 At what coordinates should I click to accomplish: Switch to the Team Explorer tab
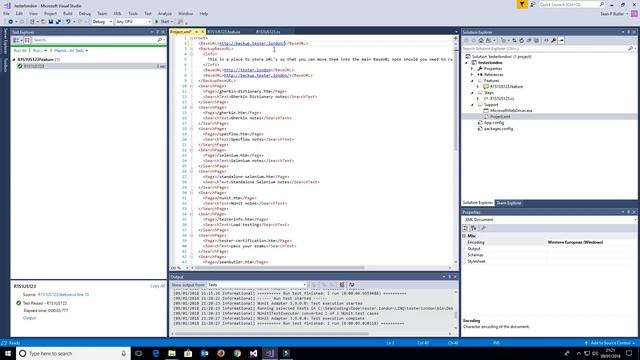pyautogui.click(x=509, y=203)
